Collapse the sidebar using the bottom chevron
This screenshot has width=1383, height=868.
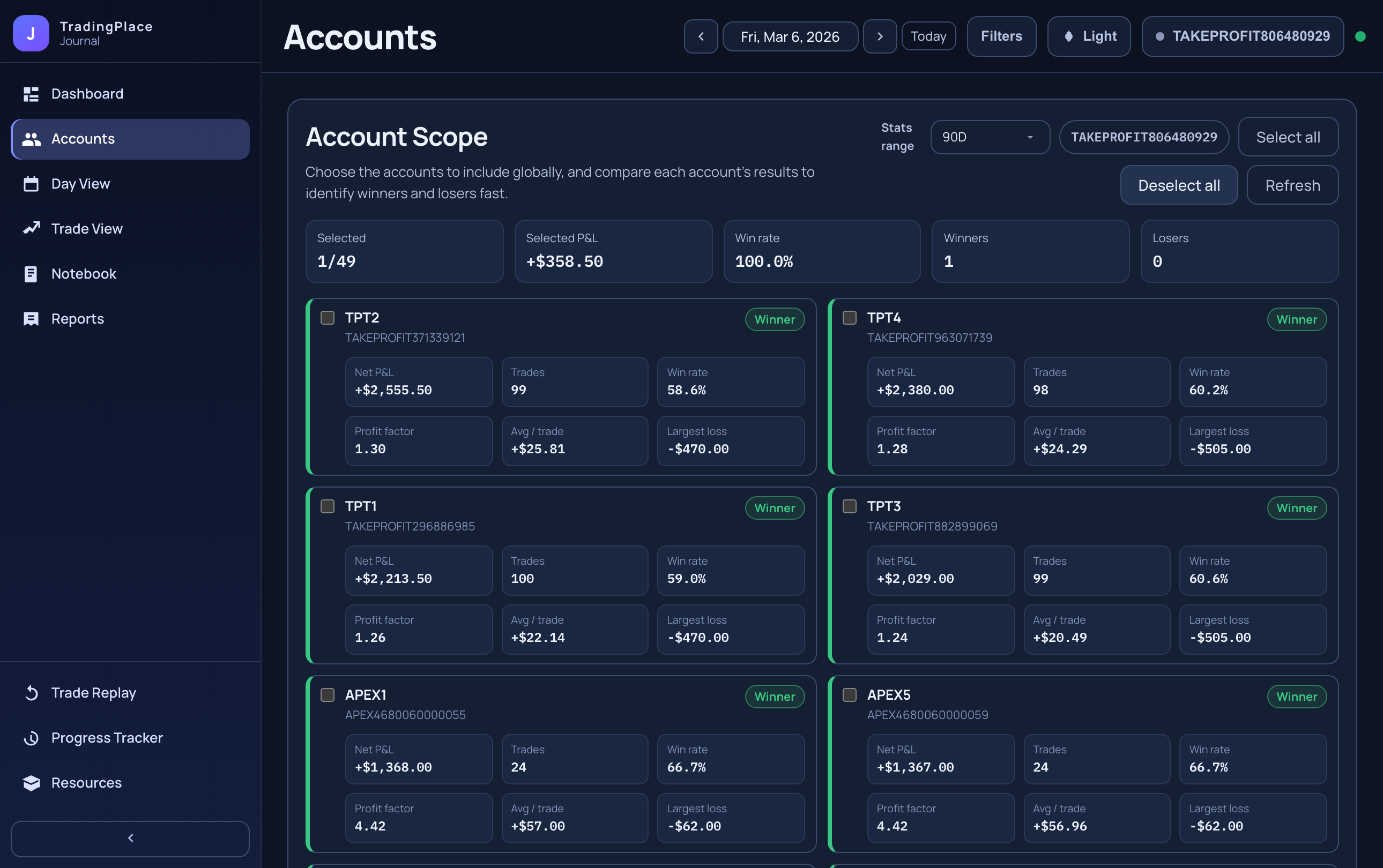pyautogui.click(x=130, y=838)
